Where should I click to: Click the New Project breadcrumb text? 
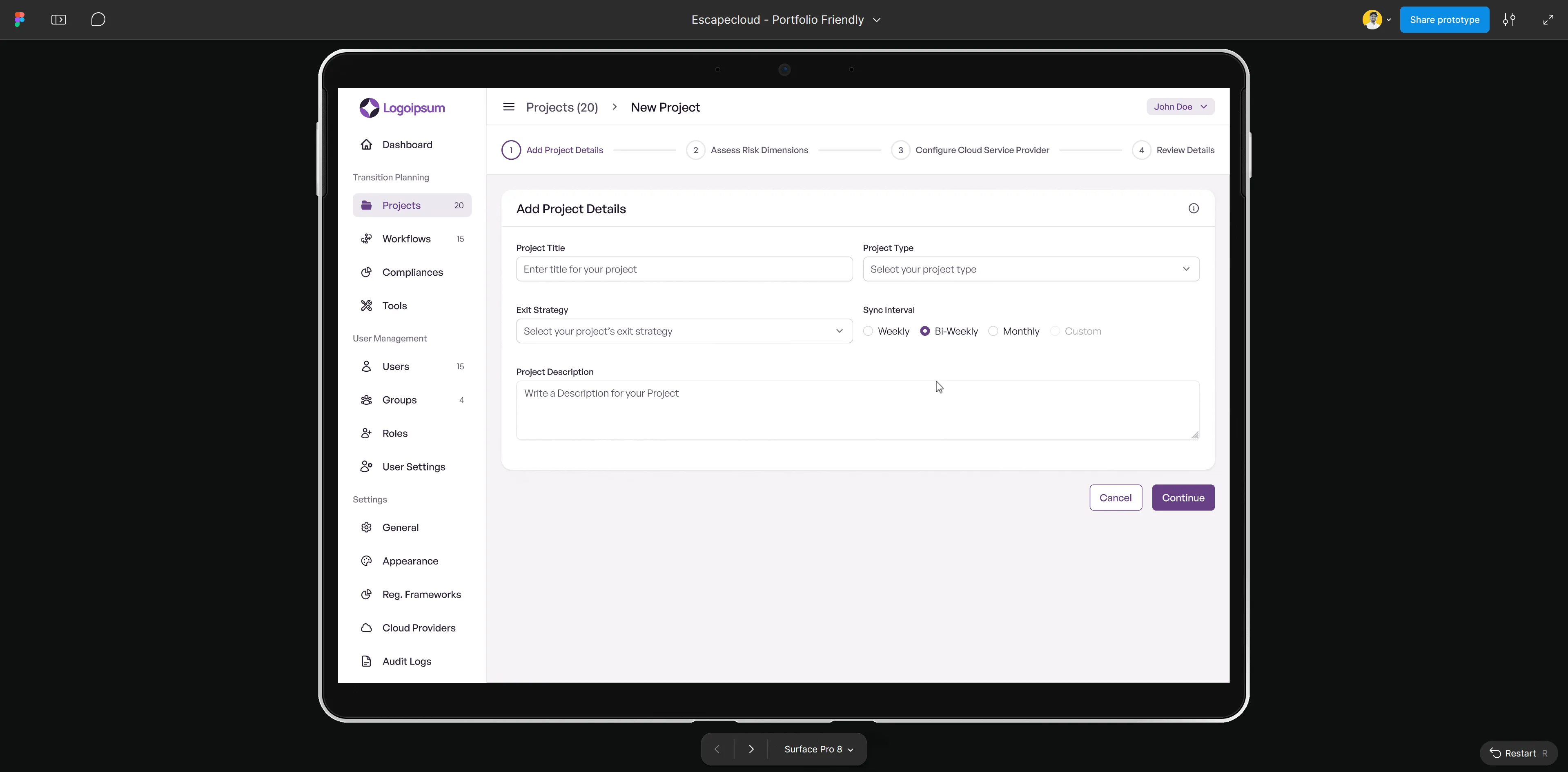click(665, 107)
